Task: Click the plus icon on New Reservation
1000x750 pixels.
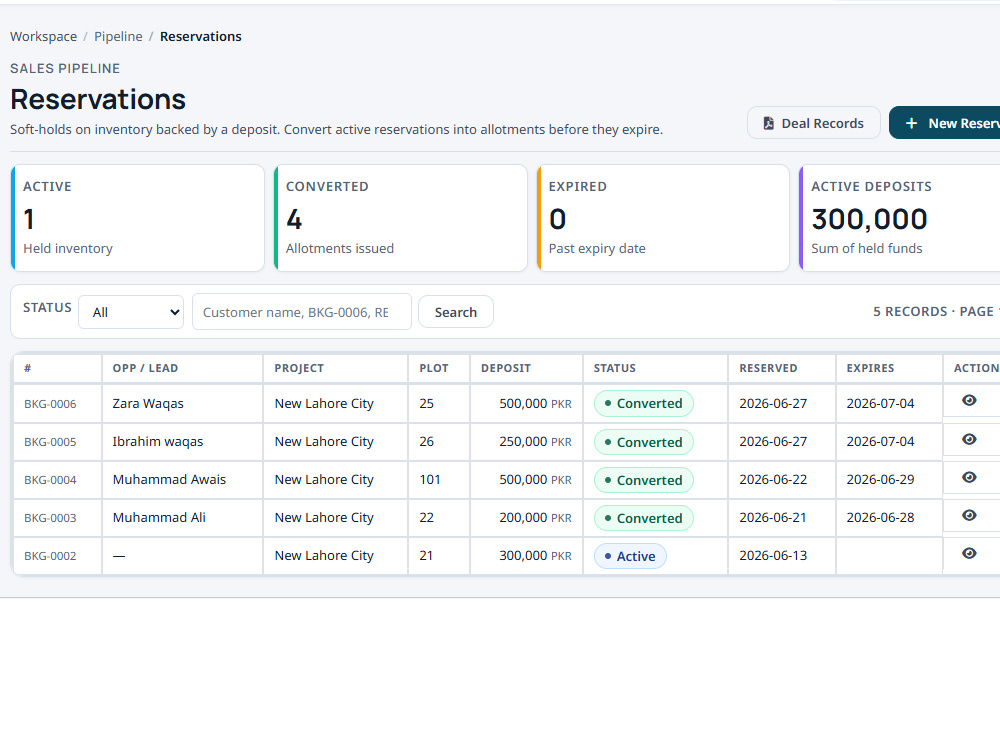Action: 911,123
